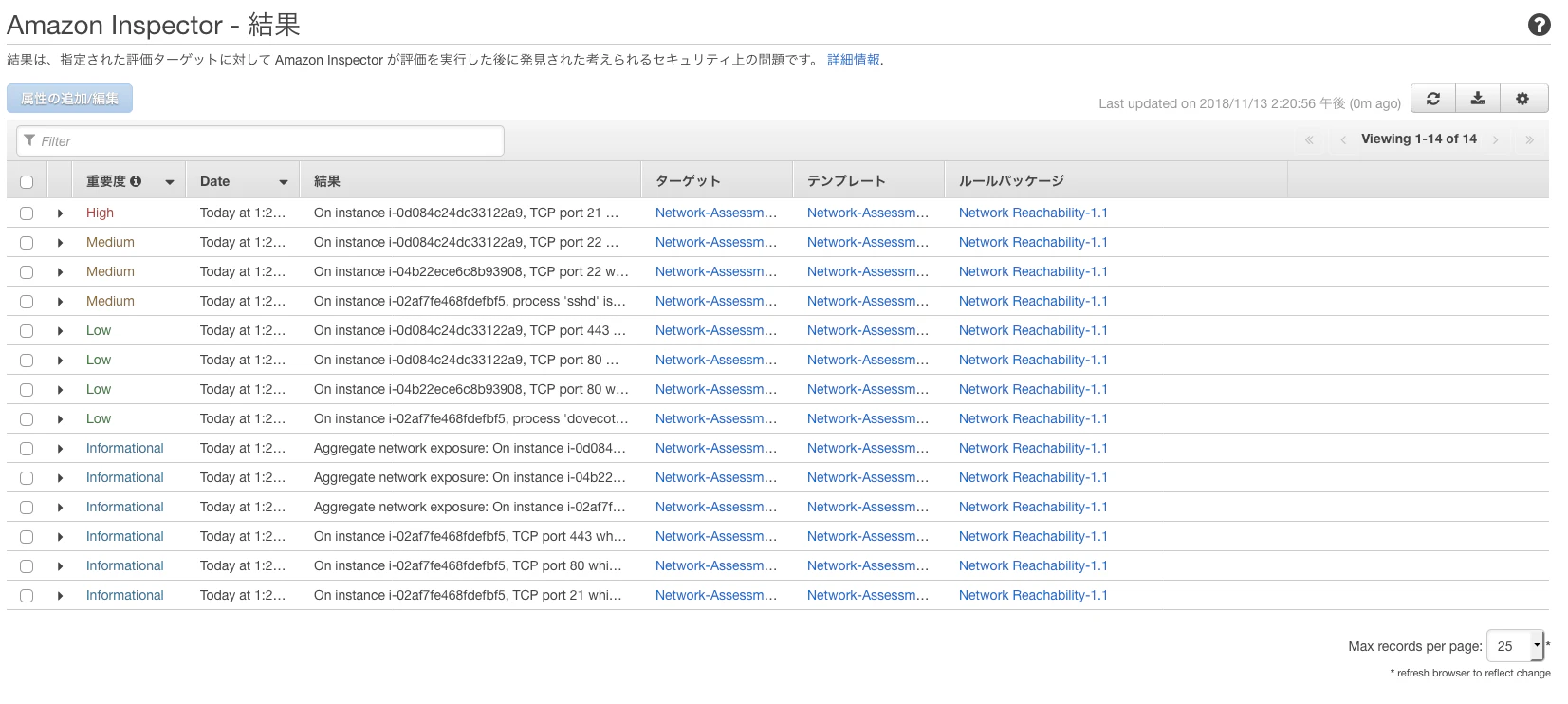Viewport: 1568px width, 704px height.
Task: Click the 属性の追加/編集 button
Action: pyautogui.click(x=69, y=99)
